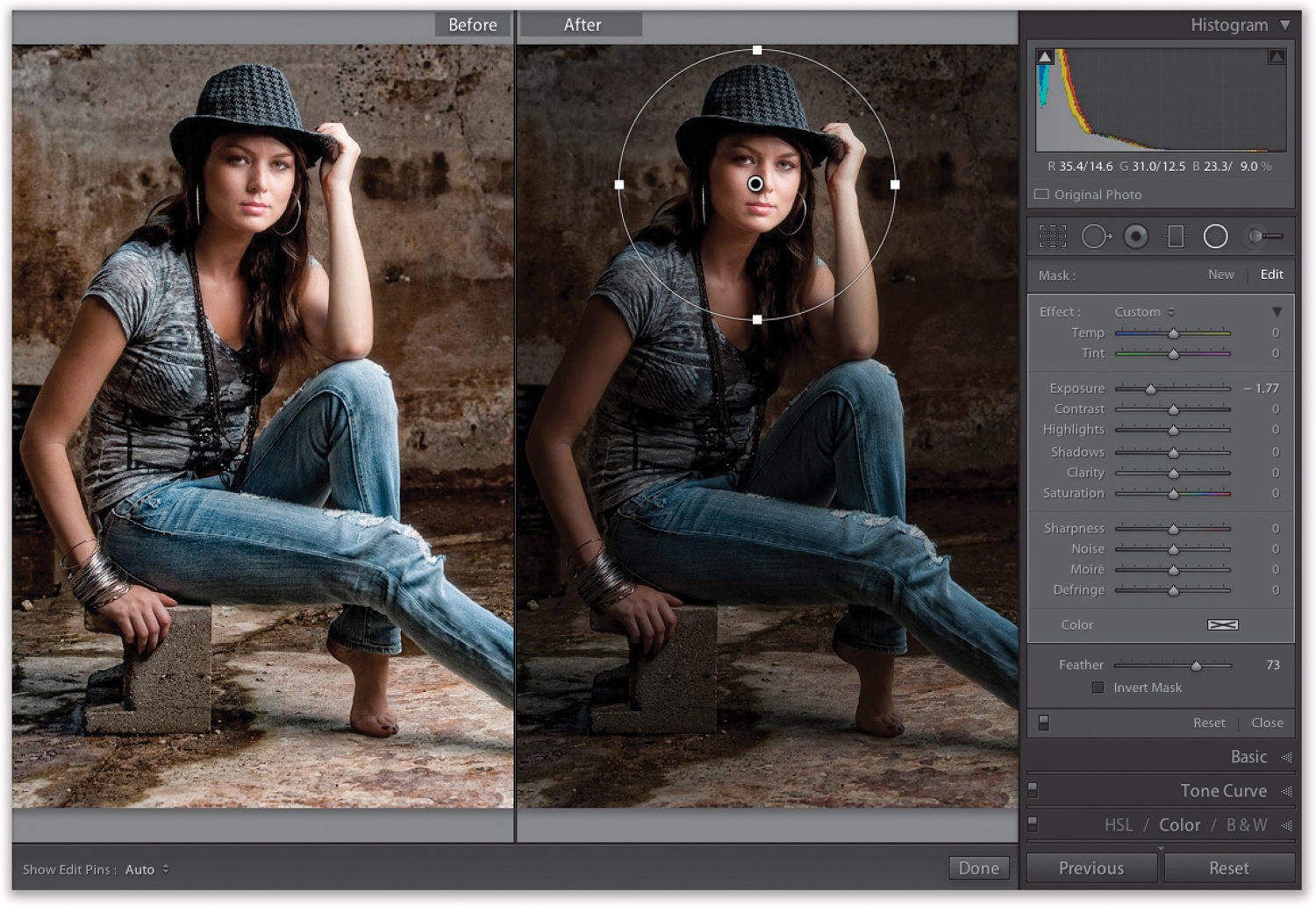Click the Noise slider handle
The width and height of the screenshot is (1316, 906).
[x=1173, y=549]
